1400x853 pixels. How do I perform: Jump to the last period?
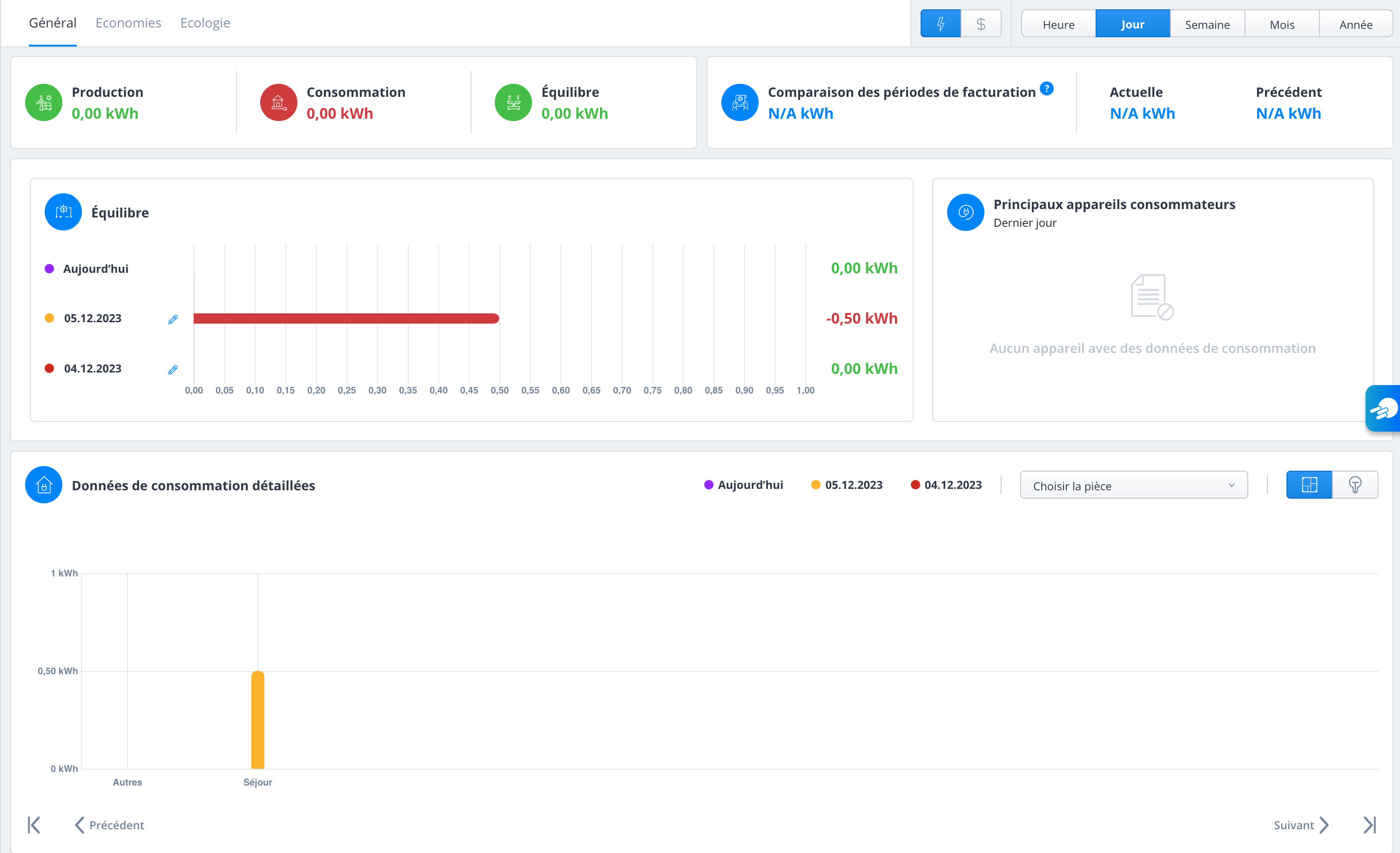click(1369, 825)
